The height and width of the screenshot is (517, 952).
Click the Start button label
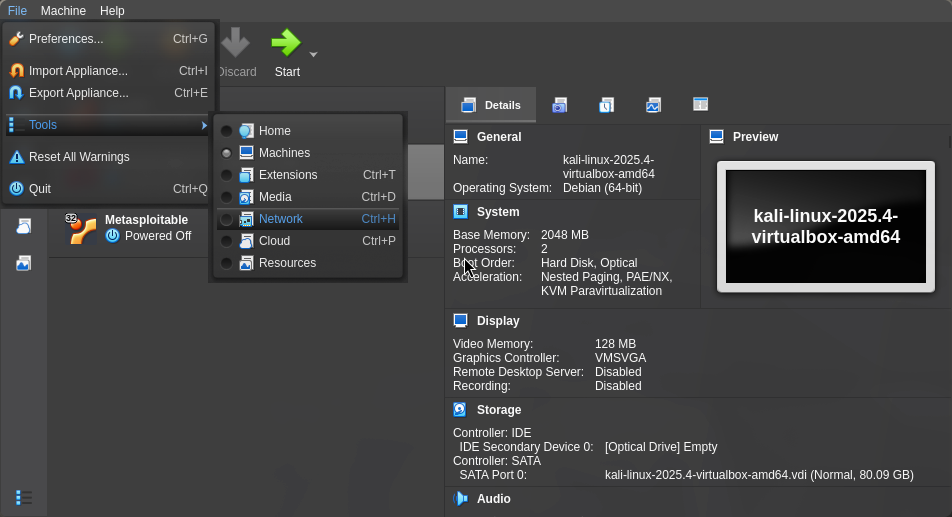tap(287, 72)
